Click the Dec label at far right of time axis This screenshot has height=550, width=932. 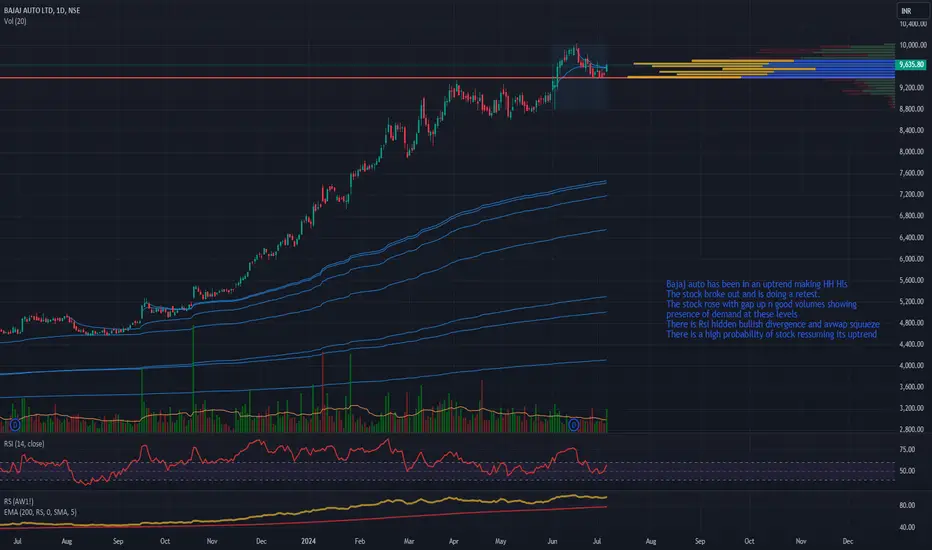click(x=848, y=541)
